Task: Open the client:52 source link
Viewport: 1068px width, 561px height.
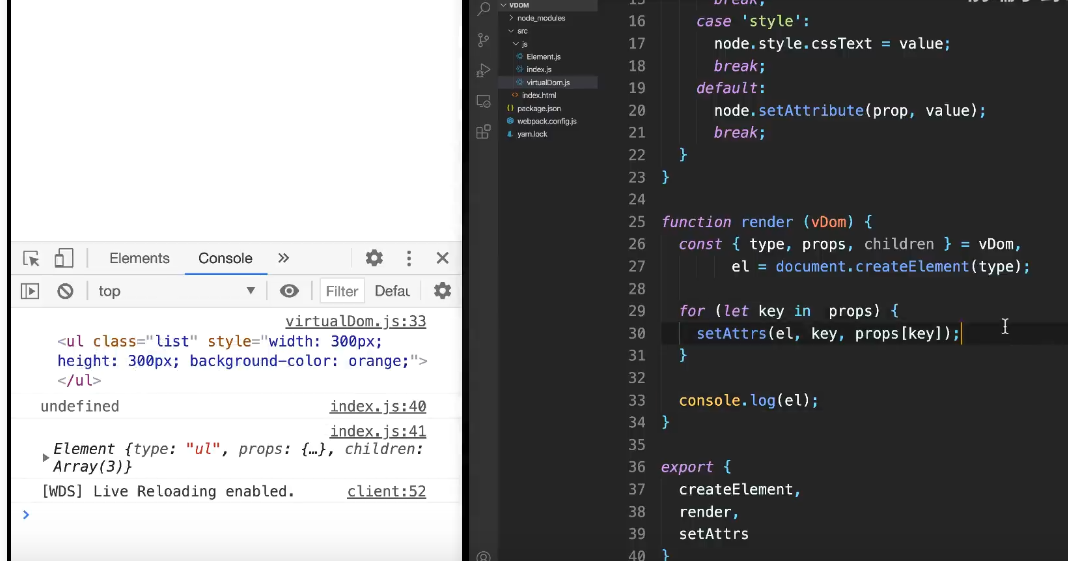Action: 386,492
